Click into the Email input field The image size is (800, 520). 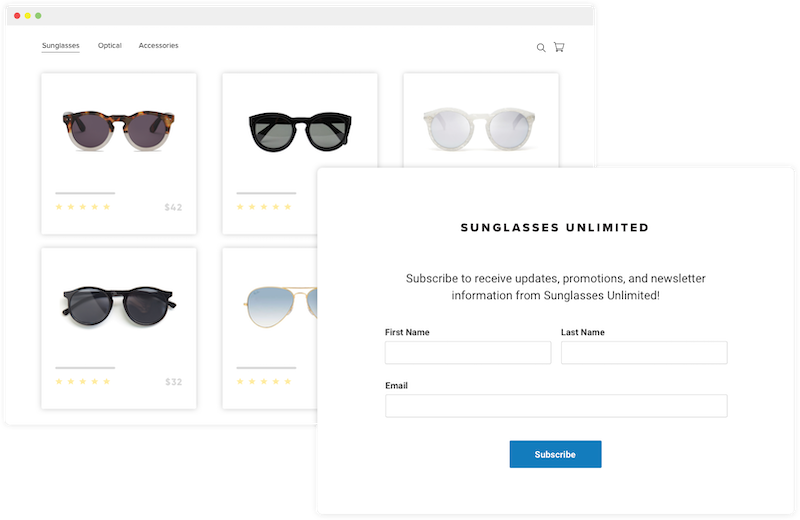[x=556, y=406]
